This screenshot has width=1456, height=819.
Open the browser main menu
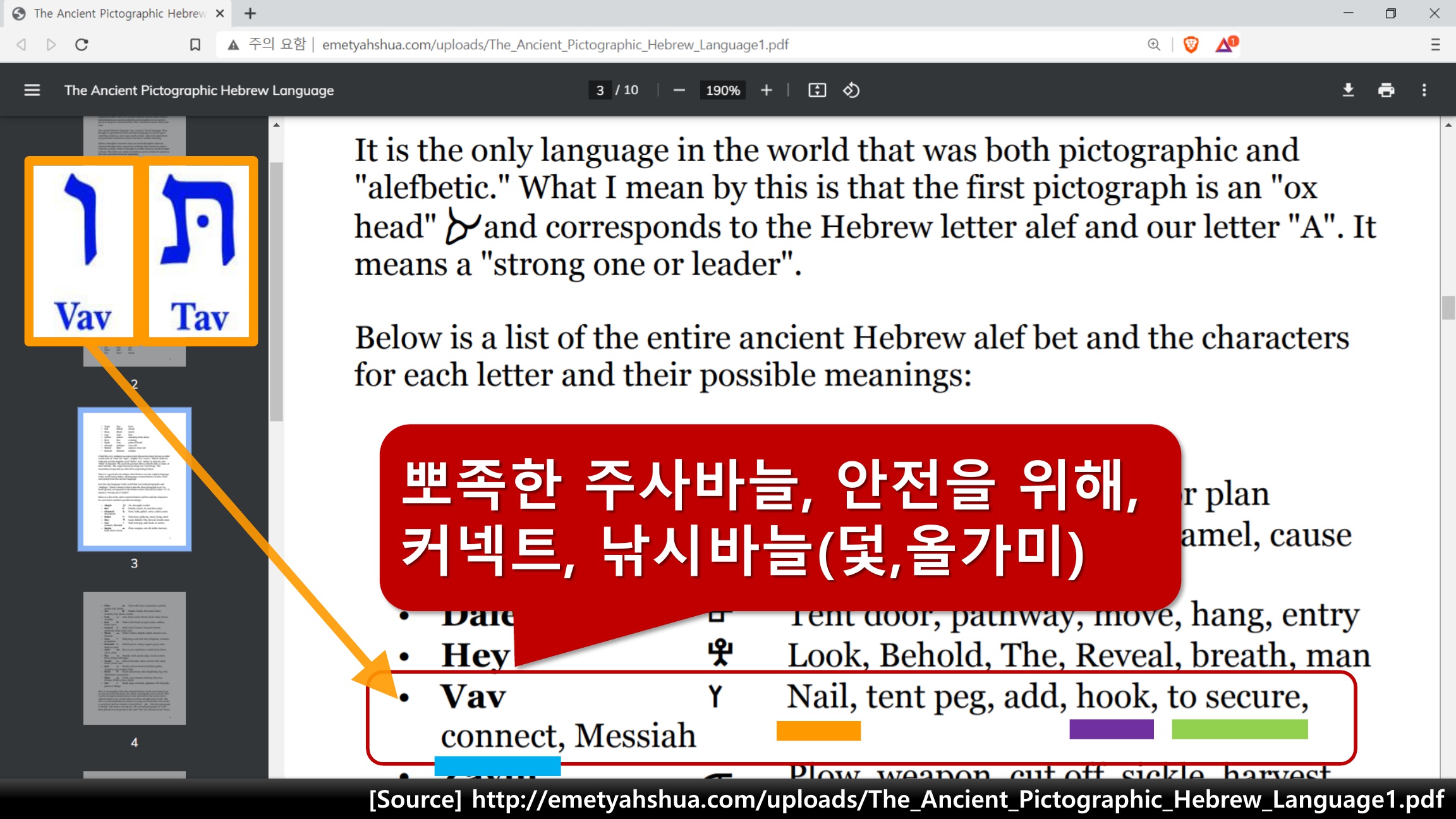[1435, 45]
